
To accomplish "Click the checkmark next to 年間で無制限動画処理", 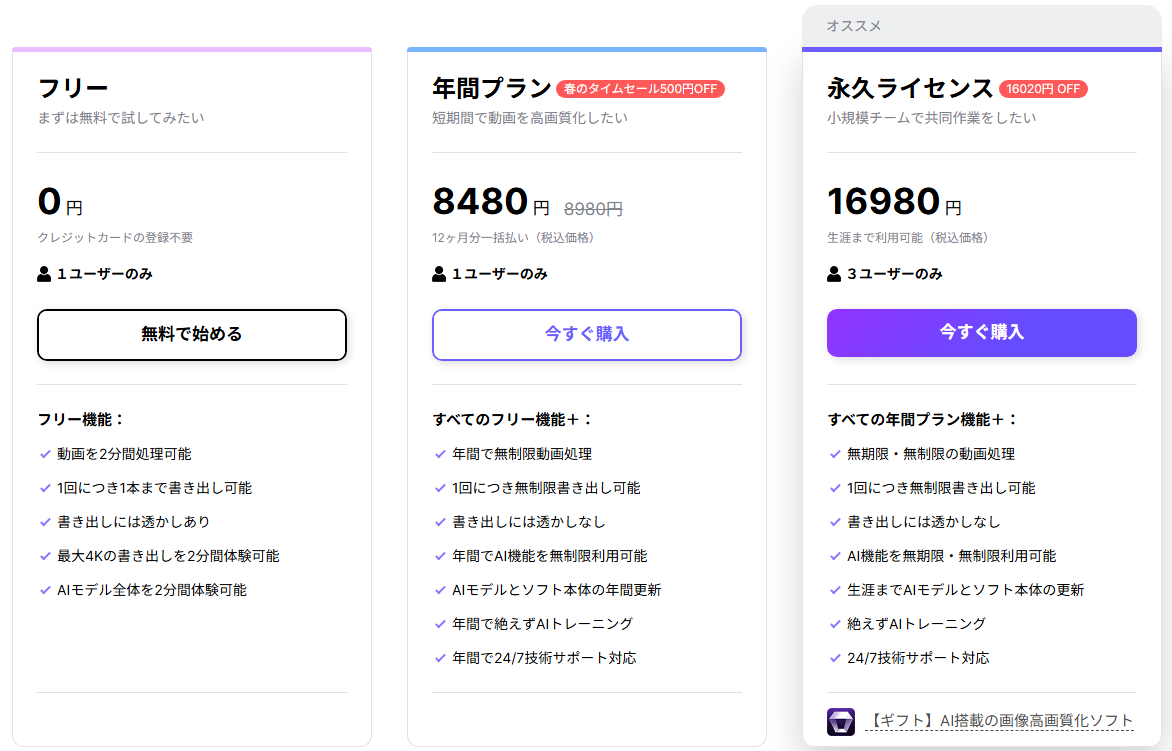I will tap(440, 454).
